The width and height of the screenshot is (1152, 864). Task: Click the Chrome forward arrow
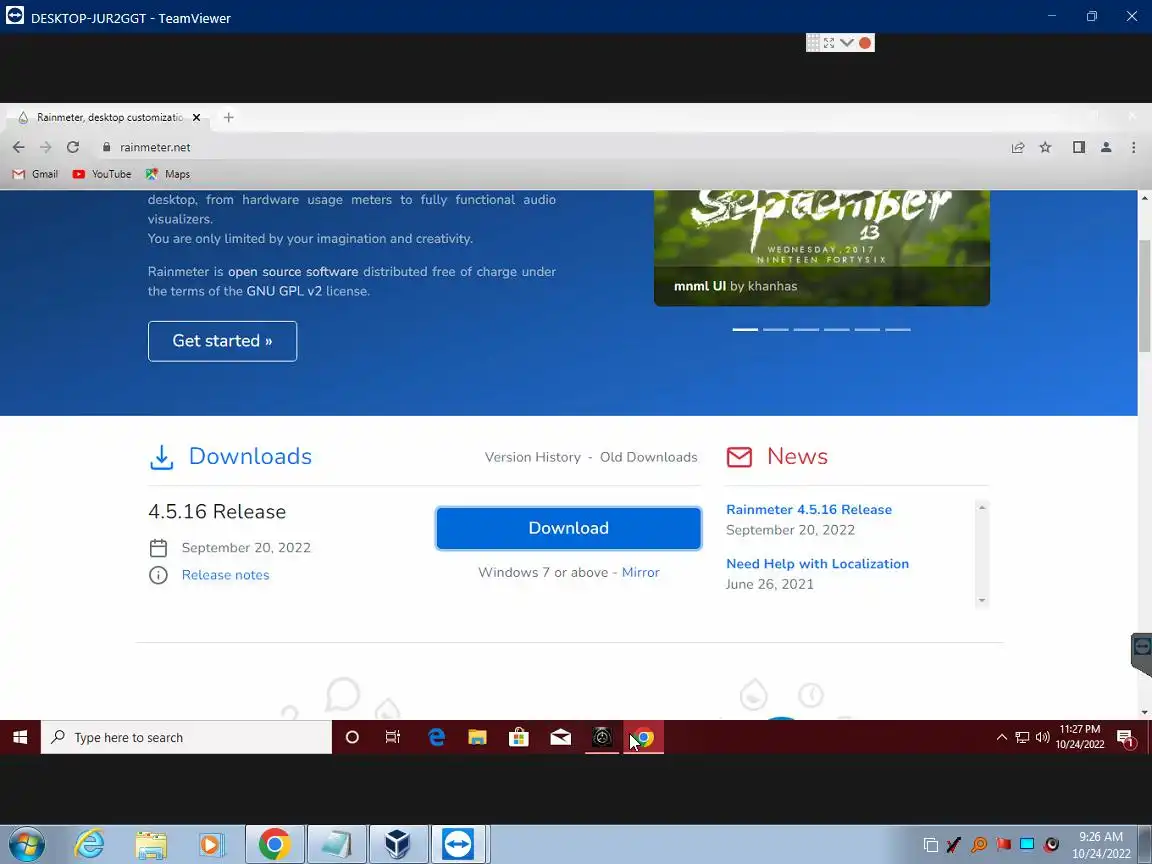coord(46,147)
